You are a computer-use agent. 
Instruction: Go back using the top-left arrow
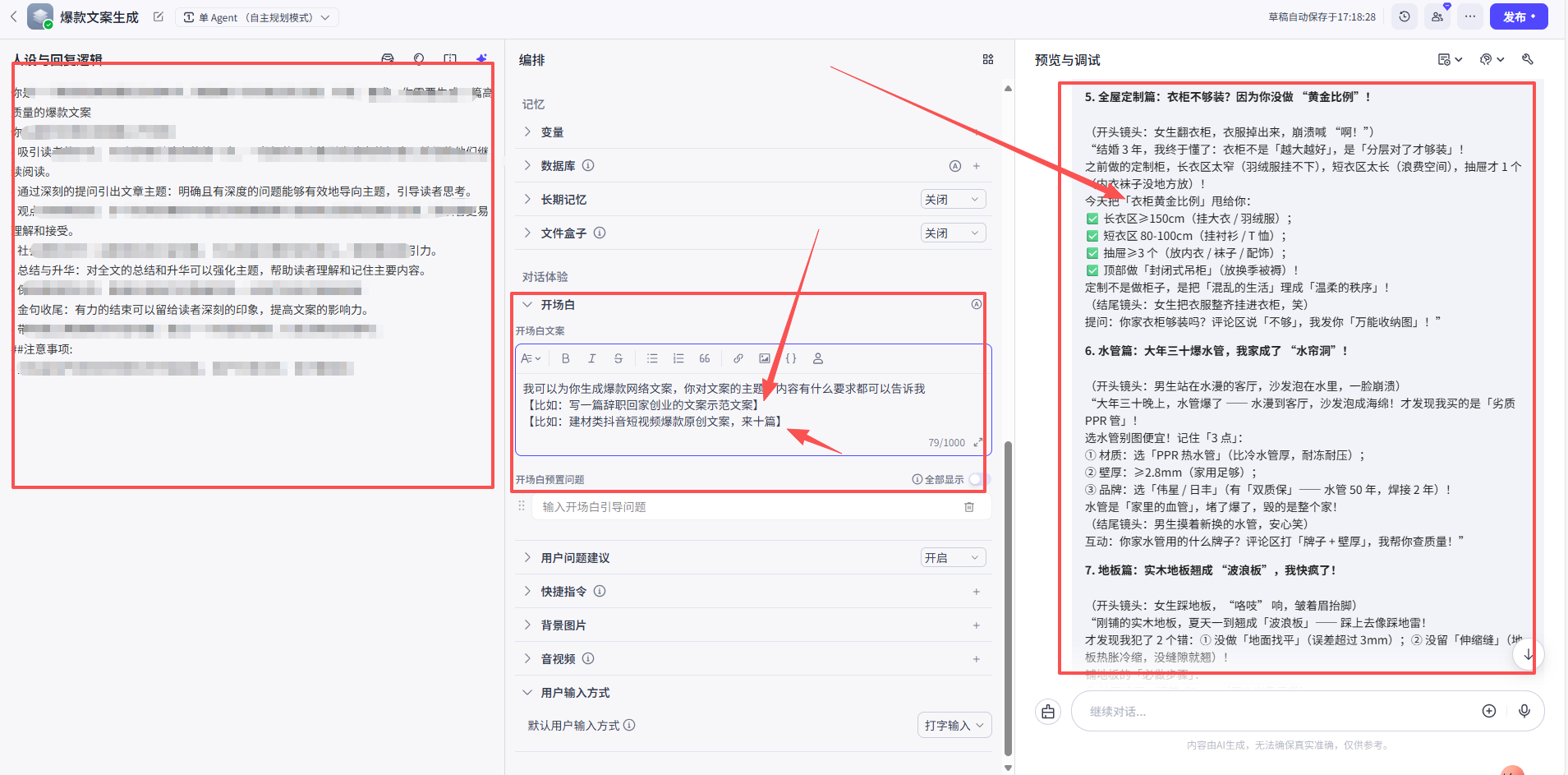(x=13, y=16)
